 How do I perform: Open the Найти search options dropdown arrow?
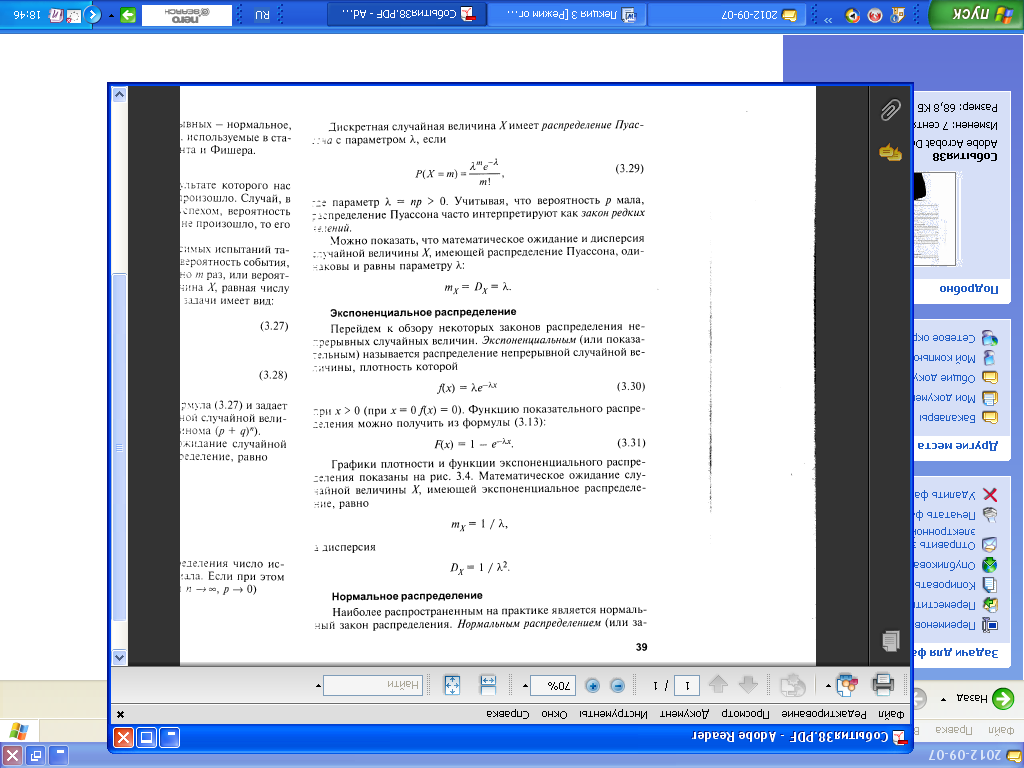pos(318,686)
